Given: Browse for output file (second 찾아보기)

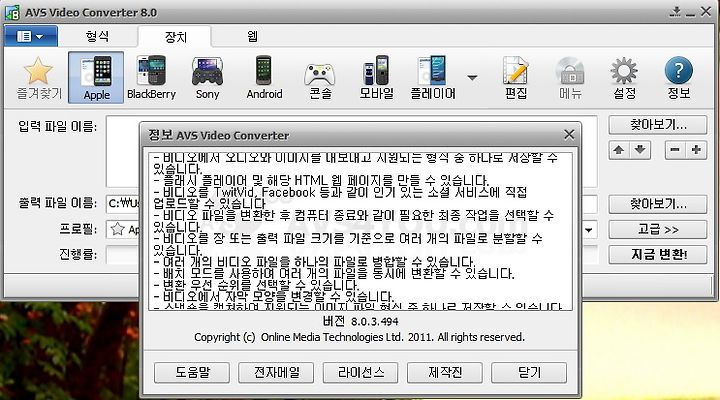Looking at the screenshot, I should pyautogui.click(x=658, y=204).
